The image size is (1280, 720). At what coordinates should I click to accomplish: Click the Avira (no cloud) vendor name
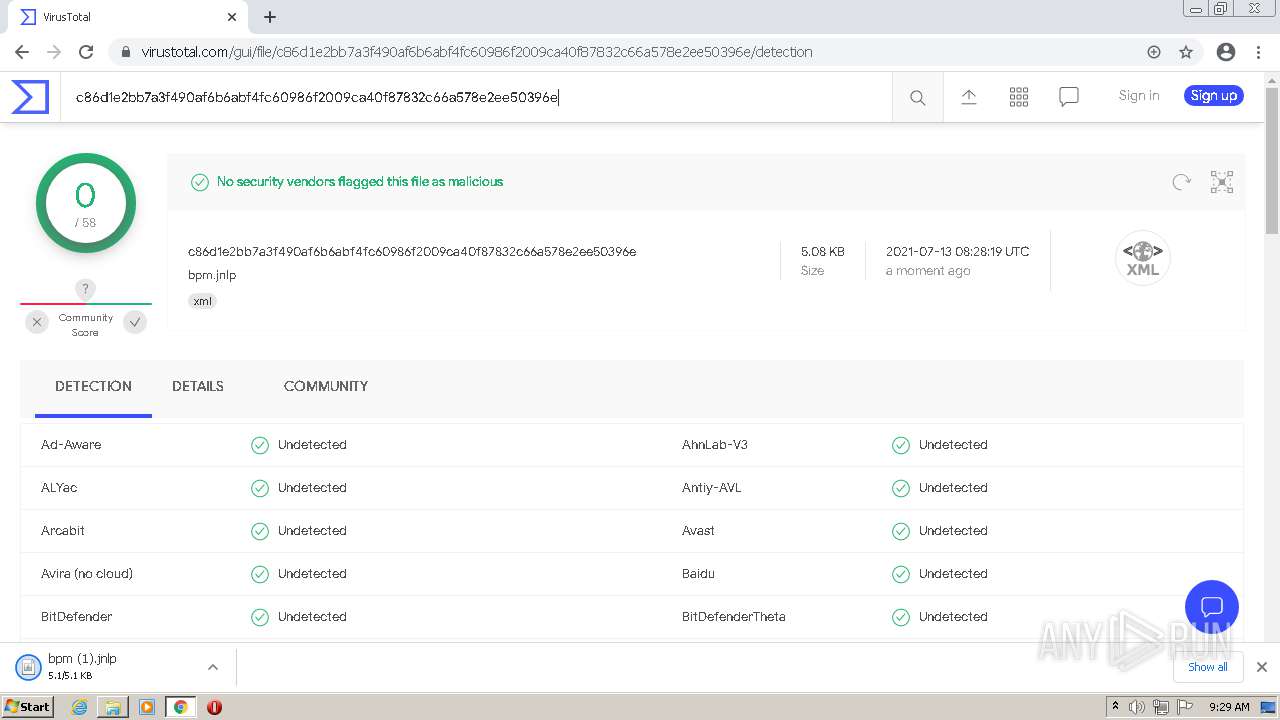click(x=87, y=574)
